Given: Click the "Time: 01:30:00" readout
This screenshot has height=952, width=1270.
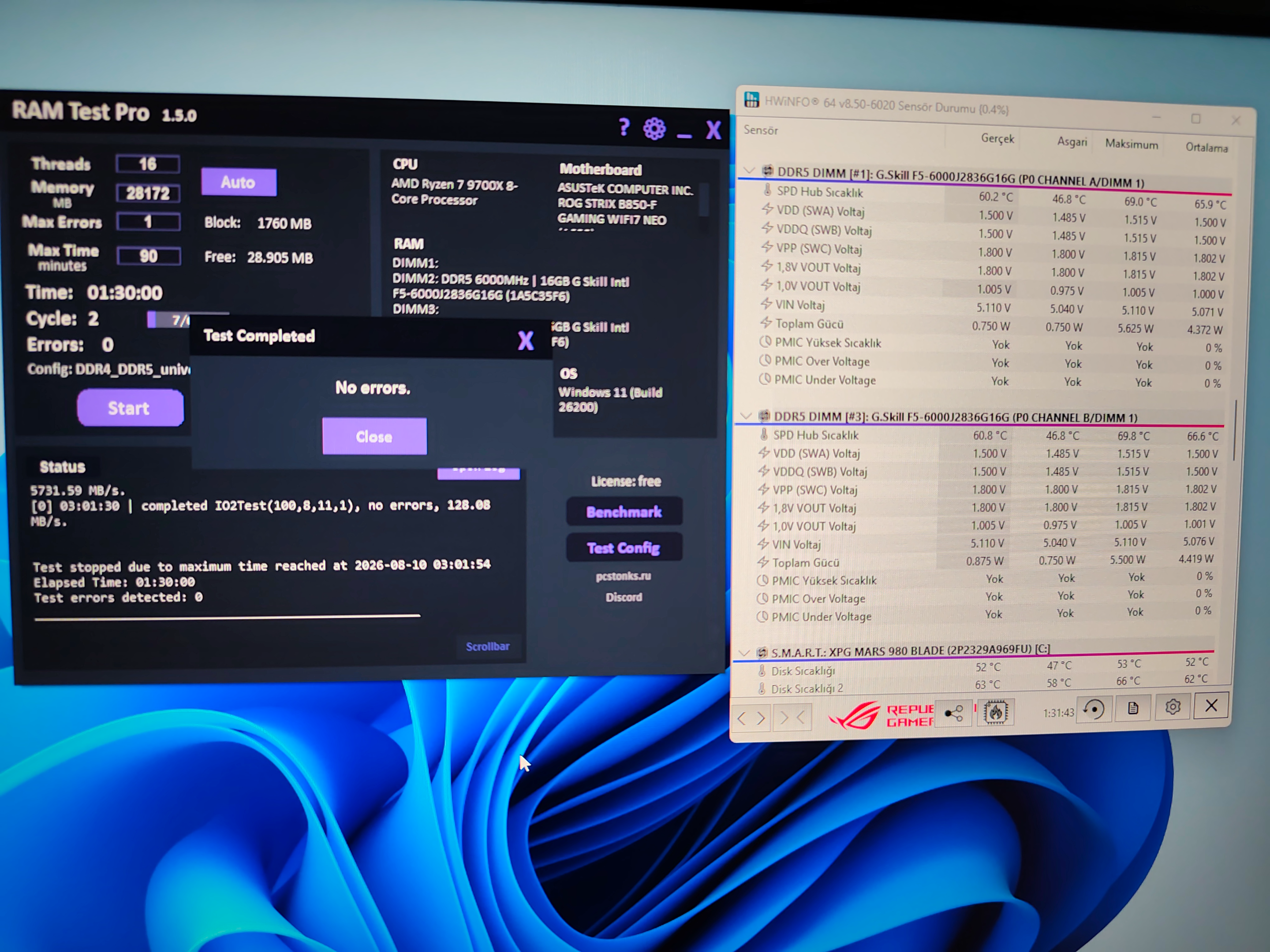Looking at the screenshot, I should coord(94,293).
